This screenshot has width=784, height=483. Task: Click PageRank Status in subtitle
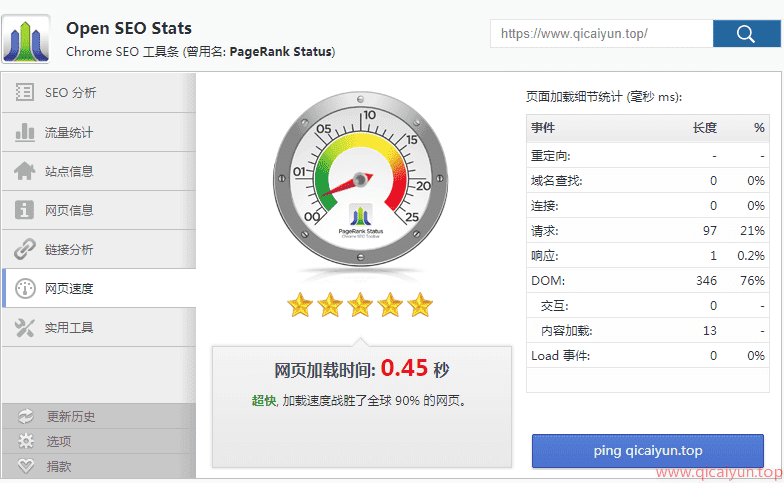281,52
